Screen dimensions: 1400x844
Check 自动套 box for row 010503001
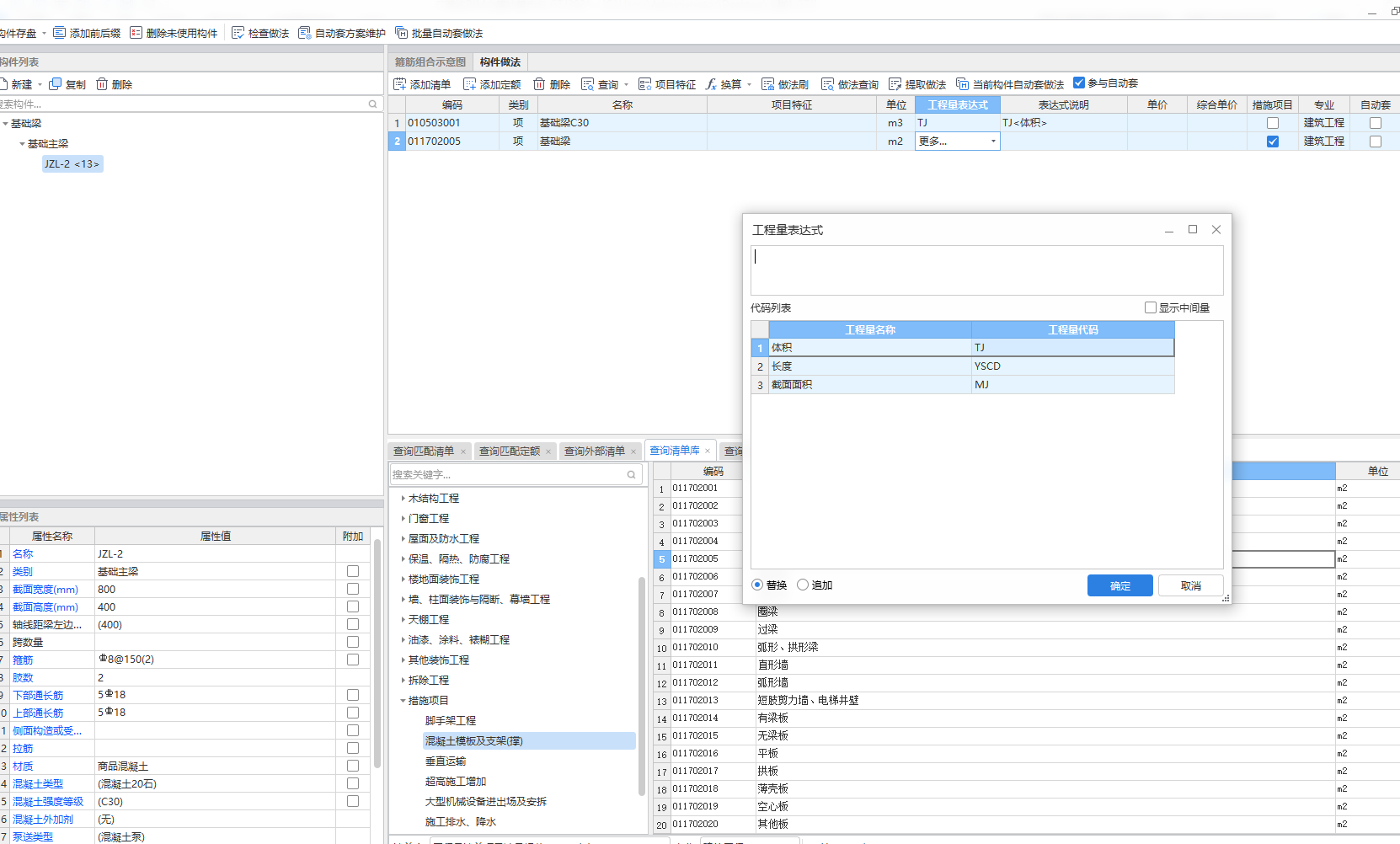click(x=1376, y=123)
